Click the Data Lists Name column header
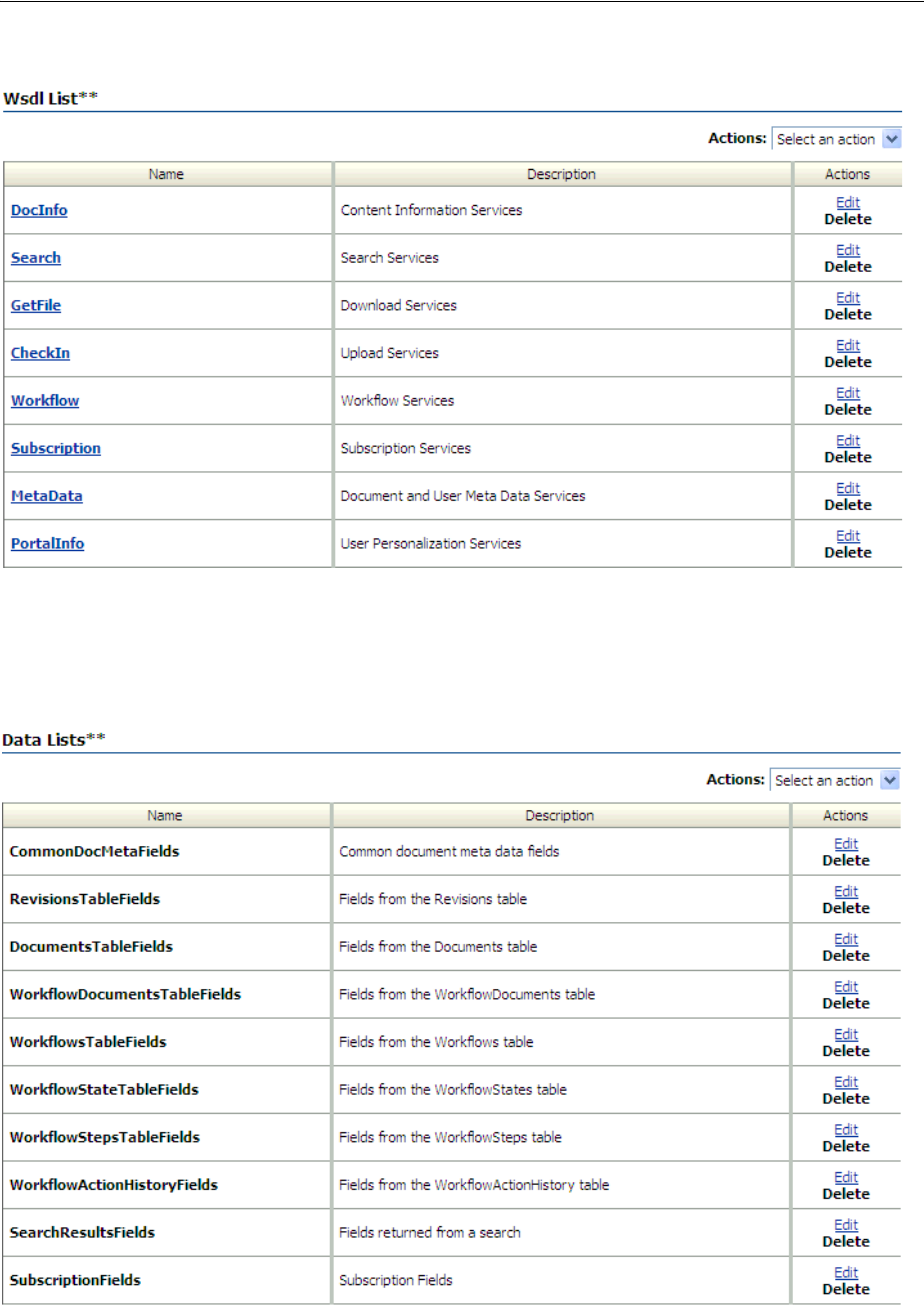Viewport: 924px width, 1306px height. [166, 815]
